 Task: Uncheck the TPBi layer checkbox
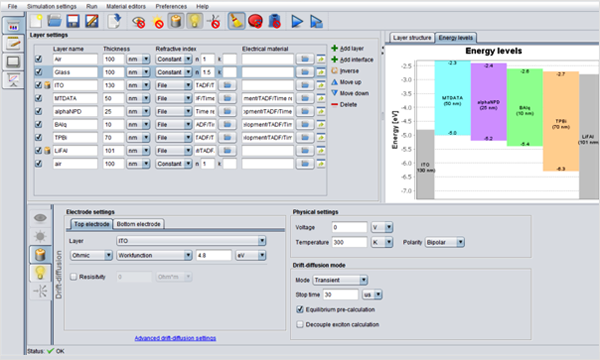pos(38,137)
